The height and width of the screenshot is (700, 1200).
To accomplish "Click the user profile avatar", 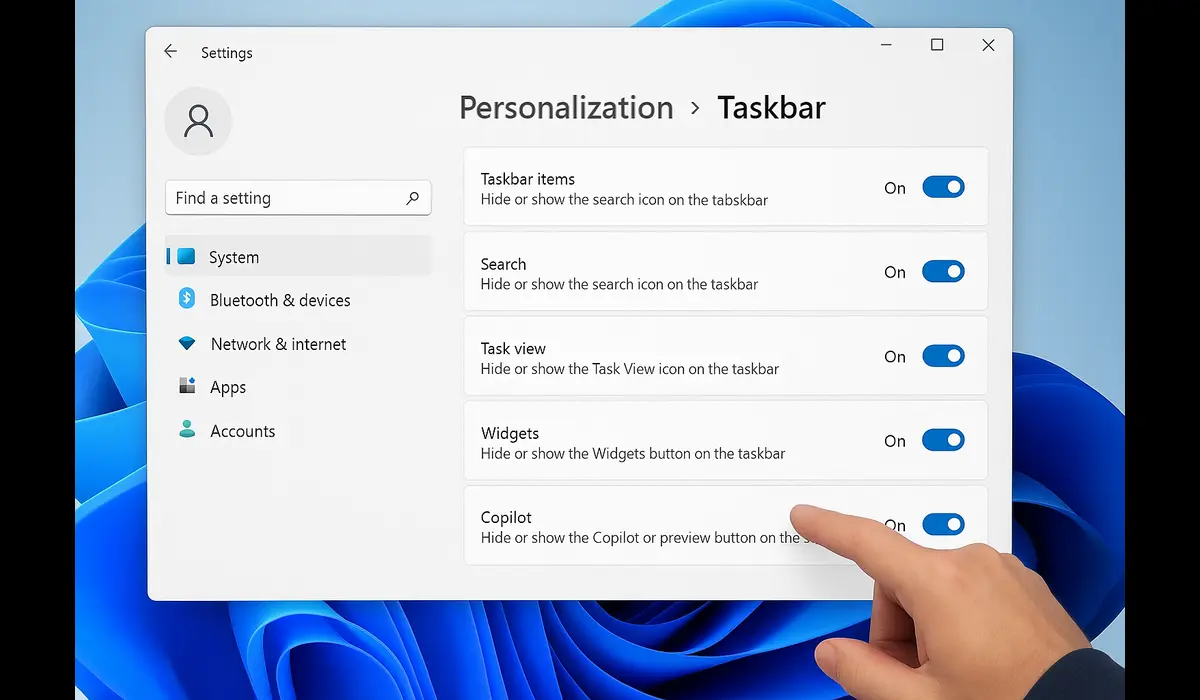I will tap(198, 121).
